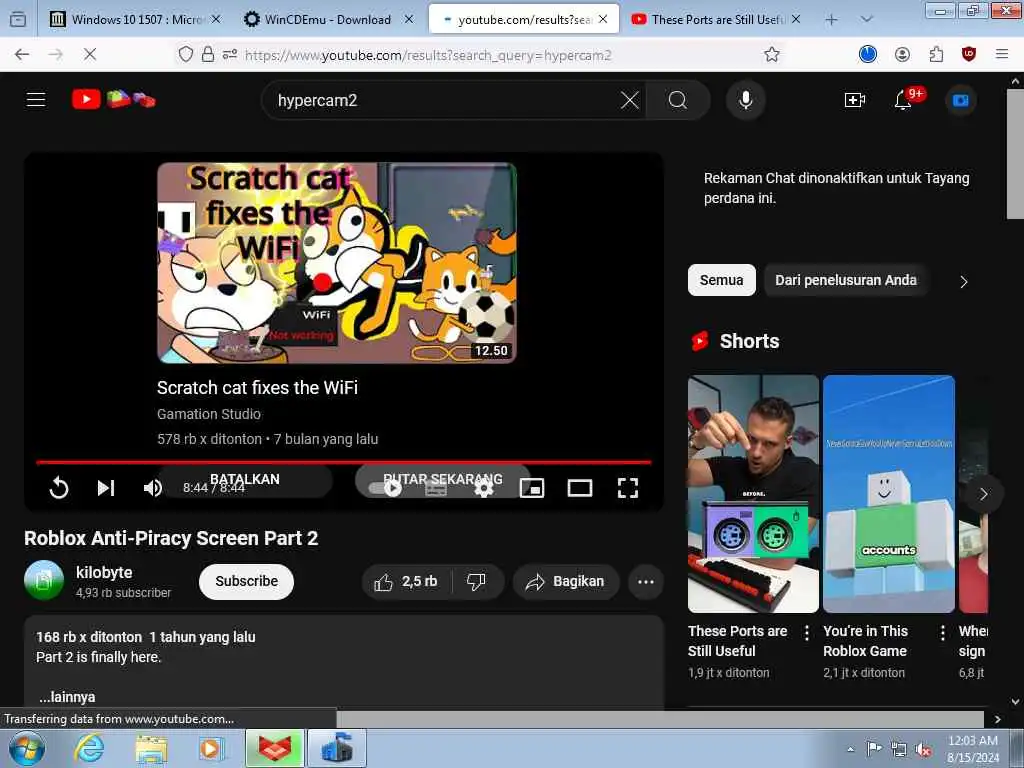This screenshot has height=768, width=1024.
Task: Open the browser account icon
Action: coord(903,54)
